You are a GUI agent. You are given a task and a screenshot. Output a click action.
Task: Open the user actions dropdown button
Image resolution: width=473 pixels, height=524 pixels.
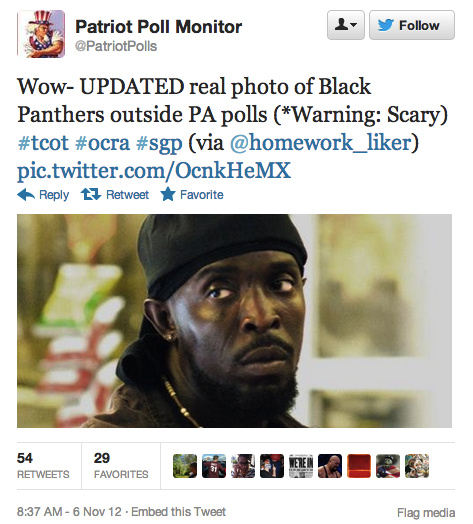[346, 25]
